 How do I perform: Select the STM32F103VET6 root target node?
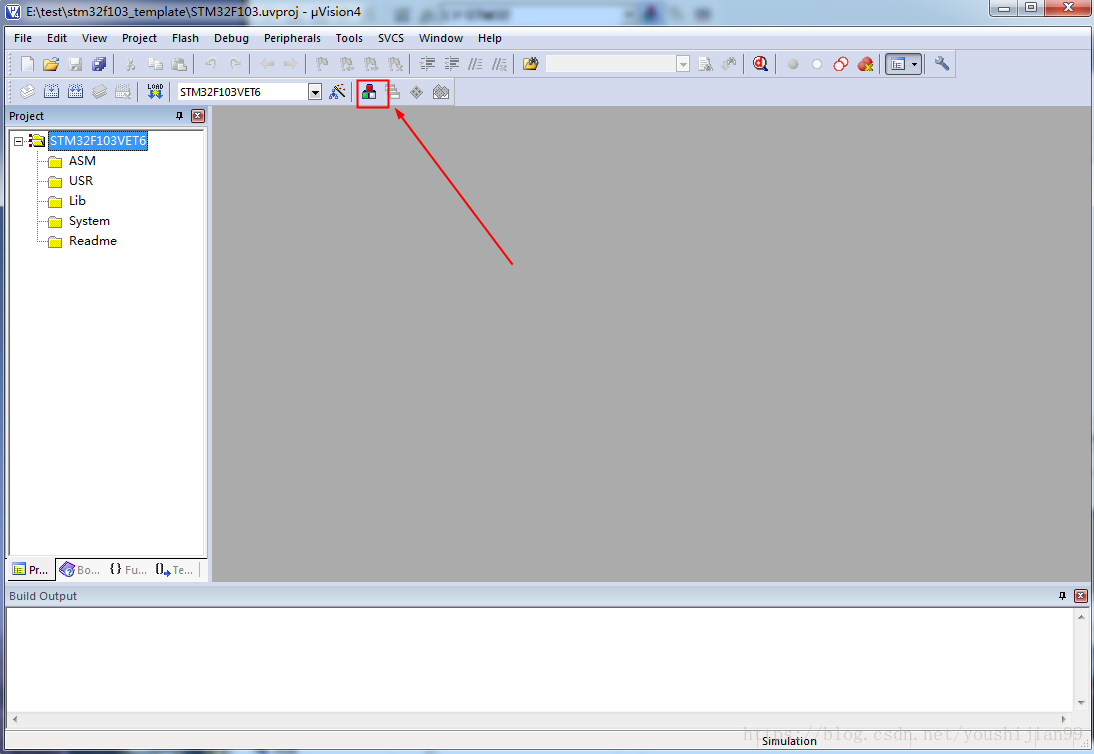98,141
